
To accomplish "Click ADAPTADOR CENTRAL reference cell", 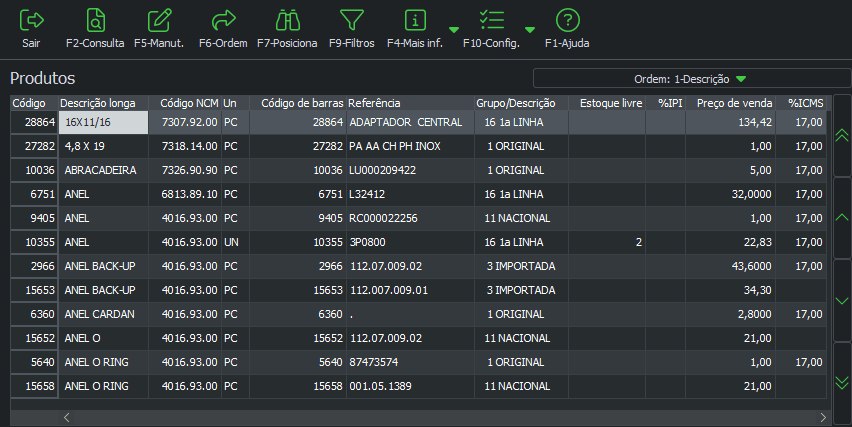I will tap(410, 122).
